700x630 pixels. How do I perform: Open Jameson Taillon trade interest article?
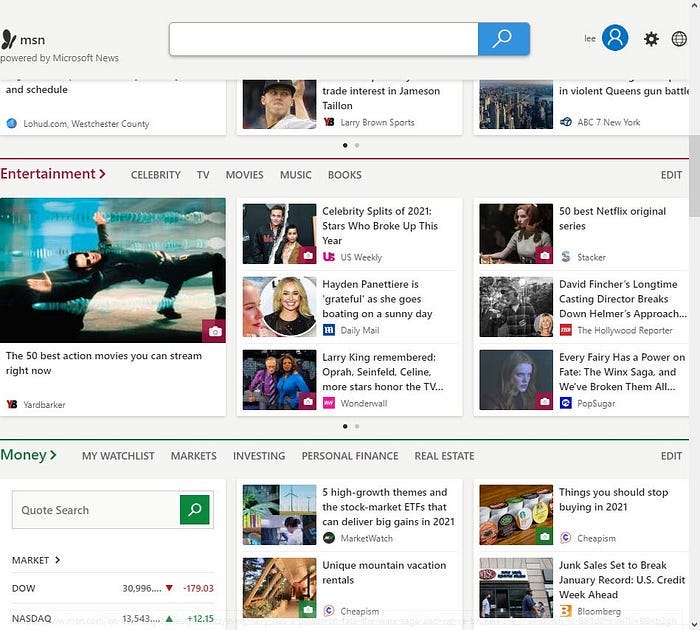[x=381, y=98]
